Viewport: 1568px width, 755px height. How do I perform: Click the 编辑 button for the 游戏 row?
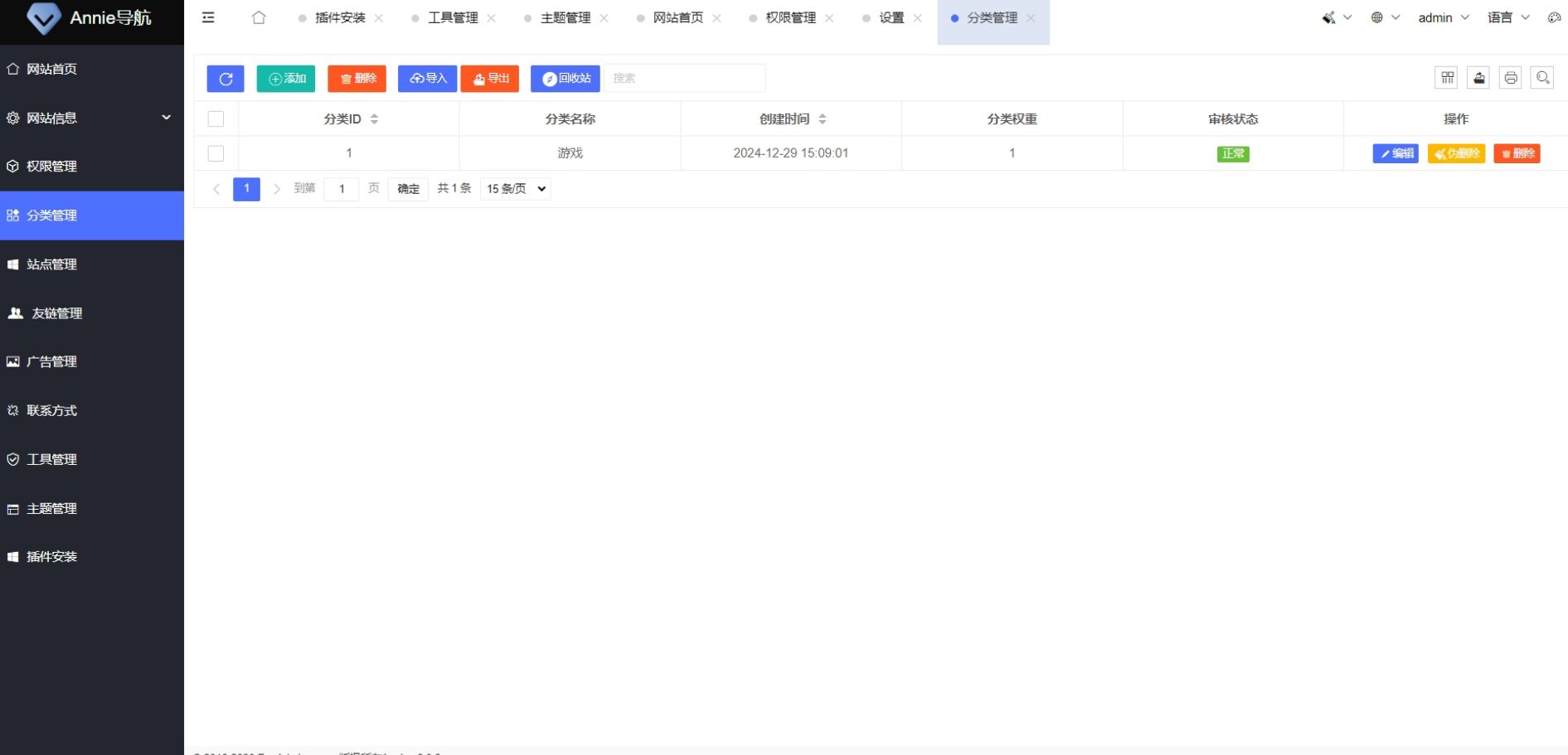[x=1396, y=153]
